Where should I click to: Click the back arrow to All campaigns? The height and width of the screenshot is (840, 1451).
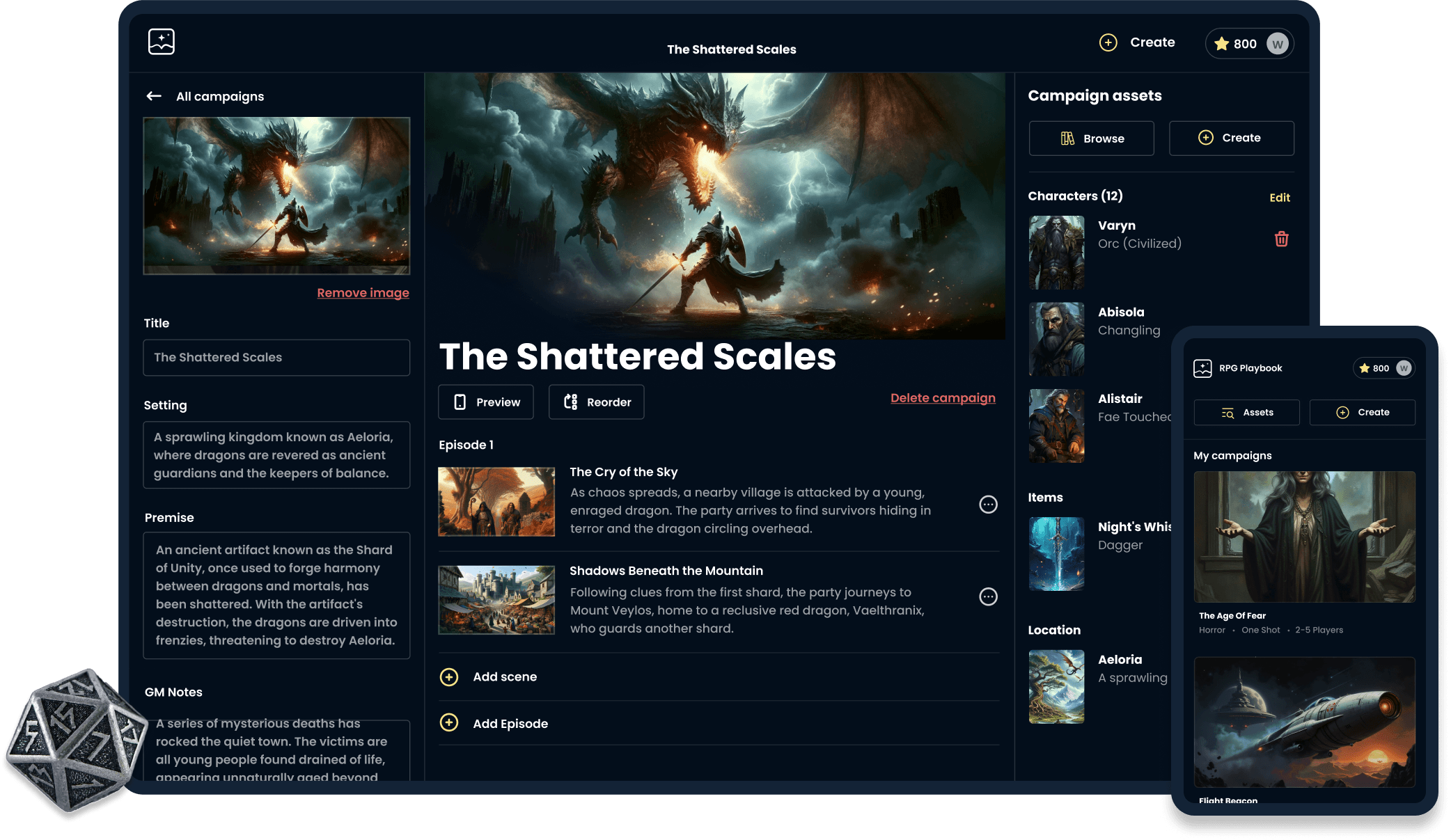pyautogui.click(x=154, y=96)
